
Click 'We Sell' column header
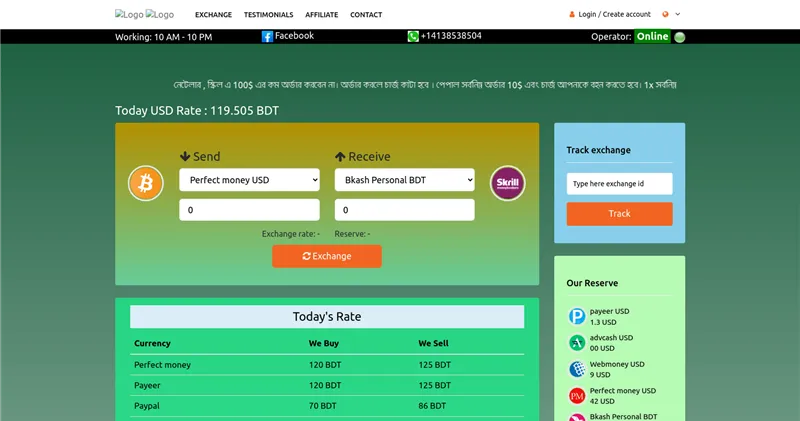[433, 343]
